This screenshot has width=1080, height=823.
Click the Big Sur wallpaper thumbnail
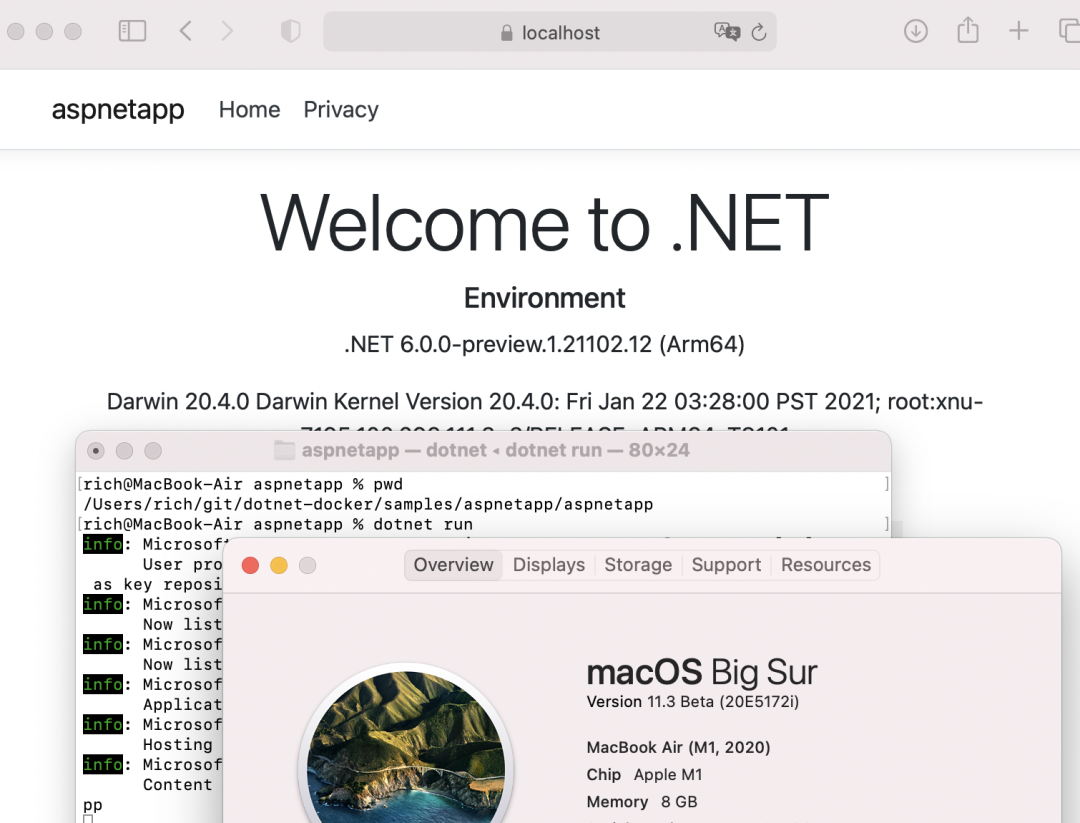406,747
